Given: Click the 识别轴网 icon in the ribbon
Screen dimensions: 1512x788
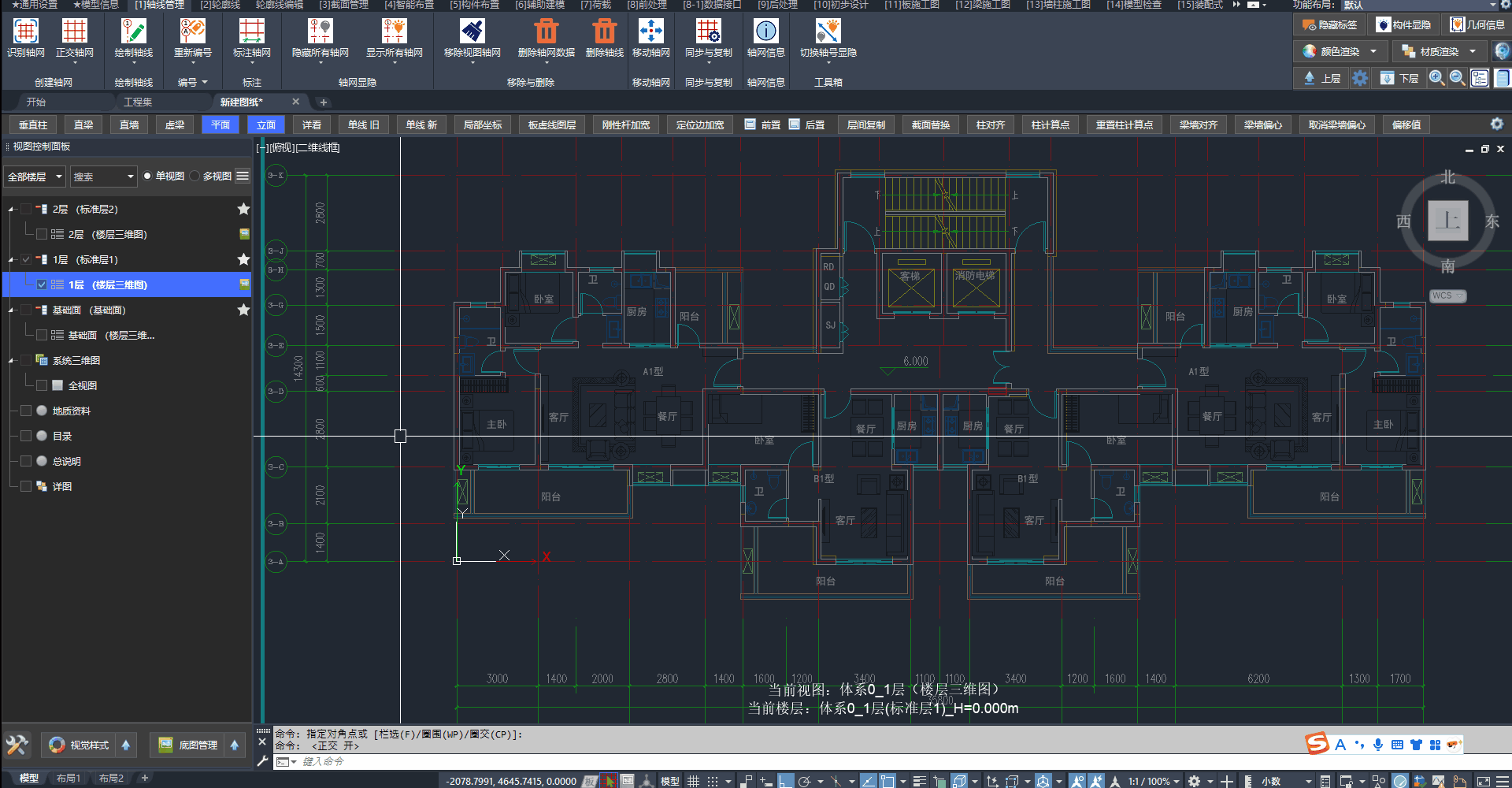Looking at the screenshot, I should (x=26, y=32).
